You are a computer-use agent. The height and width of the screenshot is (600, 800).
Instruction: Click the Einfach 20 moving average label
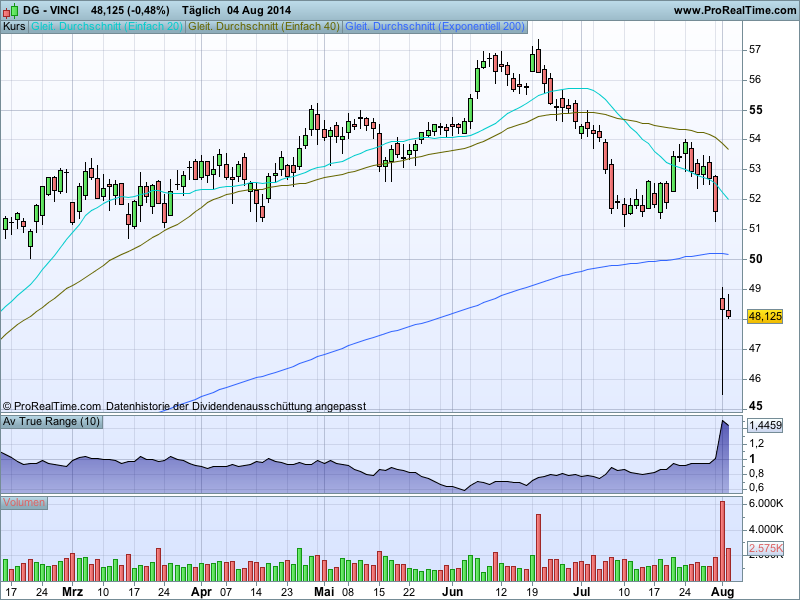(x=107, y=27)
